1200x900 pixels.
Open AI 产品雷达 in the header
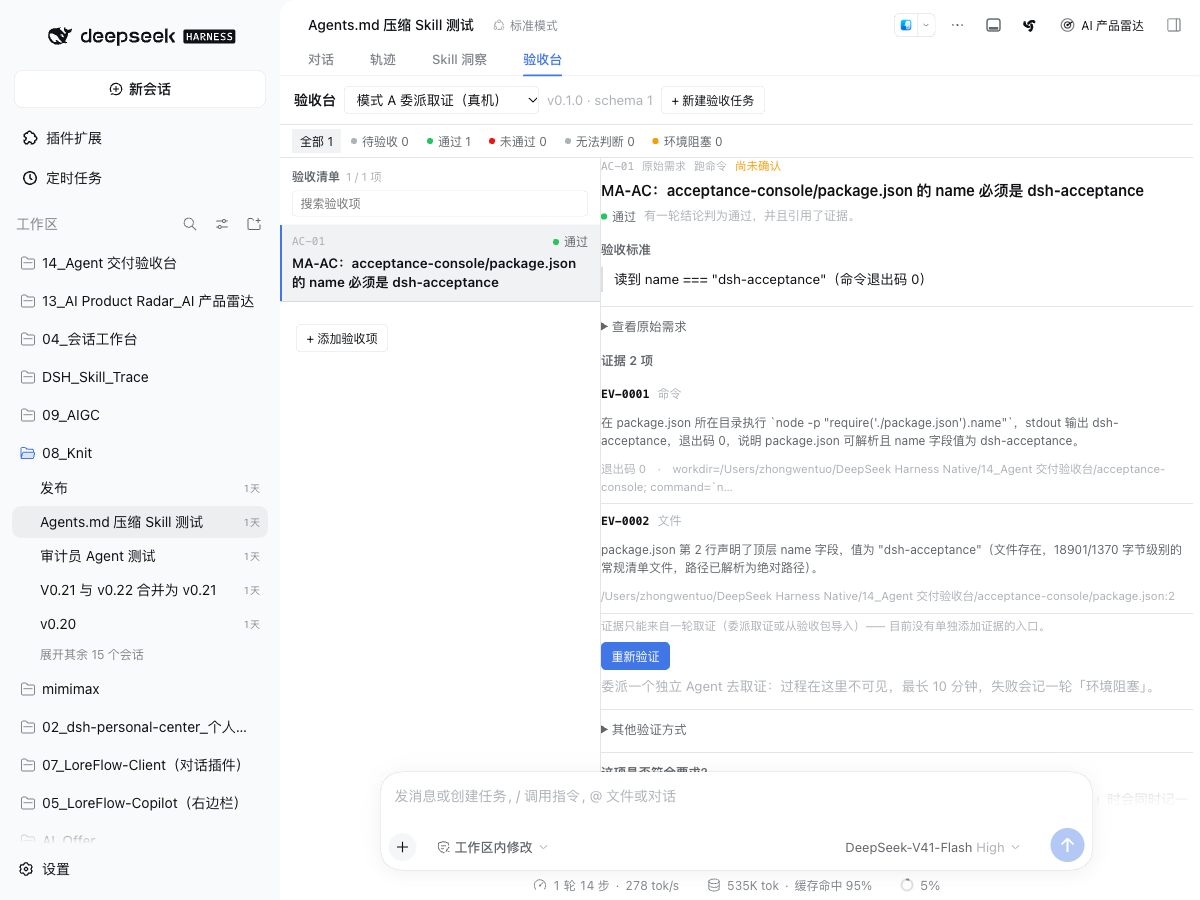(x=1102, y=25)
